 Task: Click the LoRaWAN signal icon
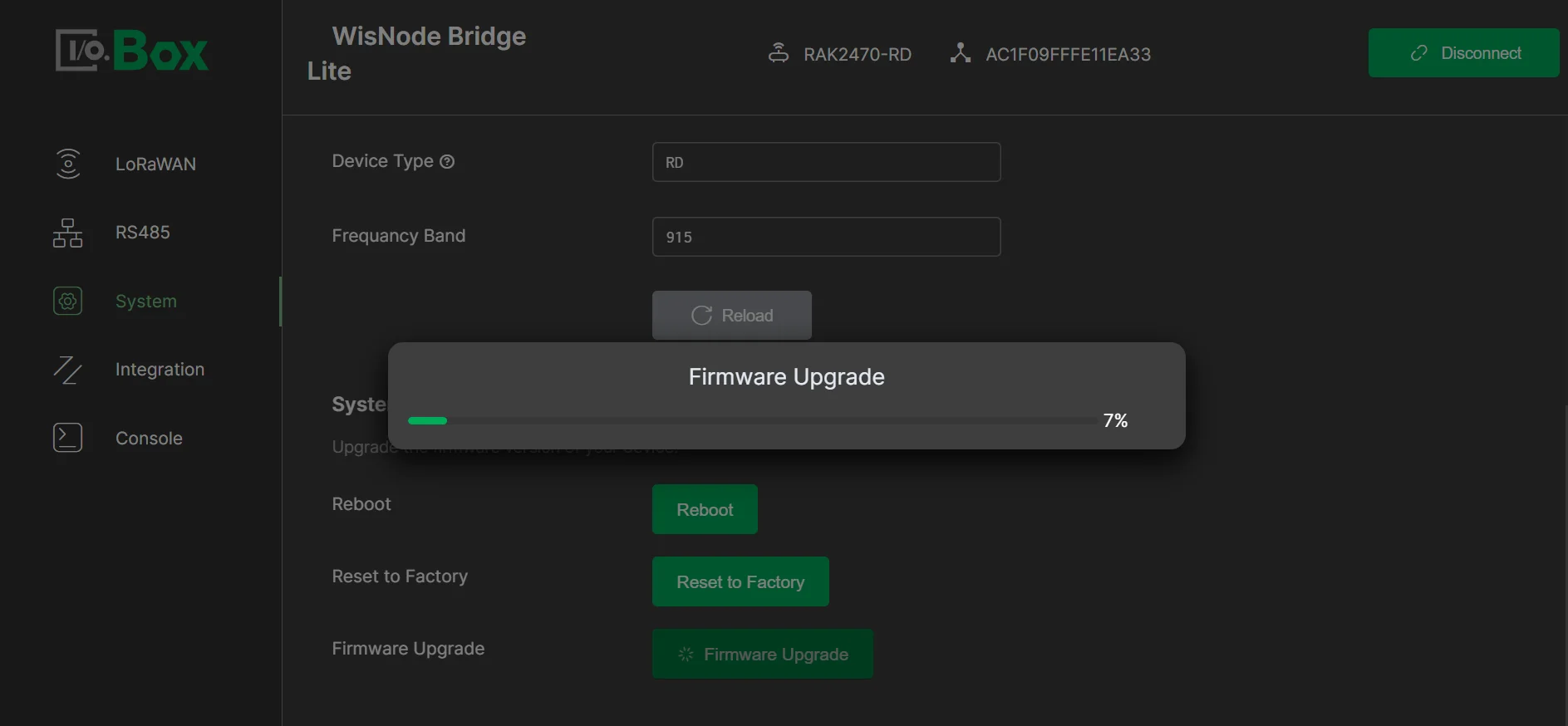[67, 164]
